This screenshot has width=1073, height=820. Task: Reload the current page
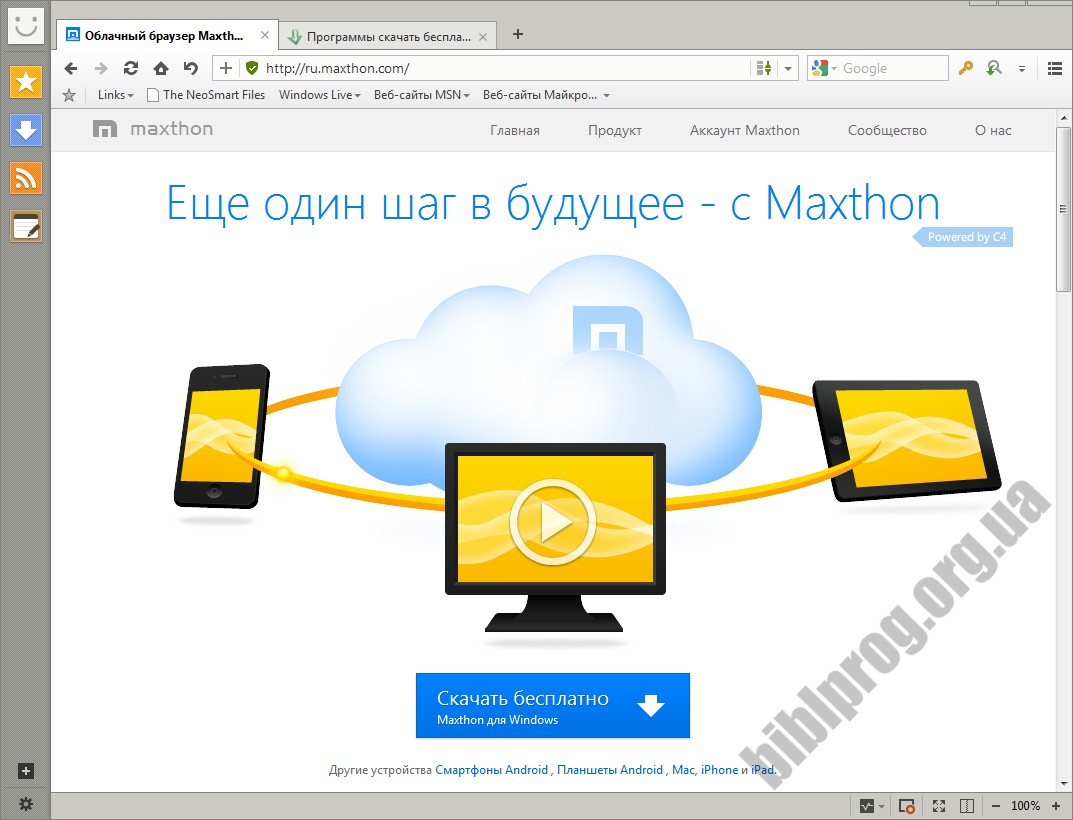coord(131,68)
